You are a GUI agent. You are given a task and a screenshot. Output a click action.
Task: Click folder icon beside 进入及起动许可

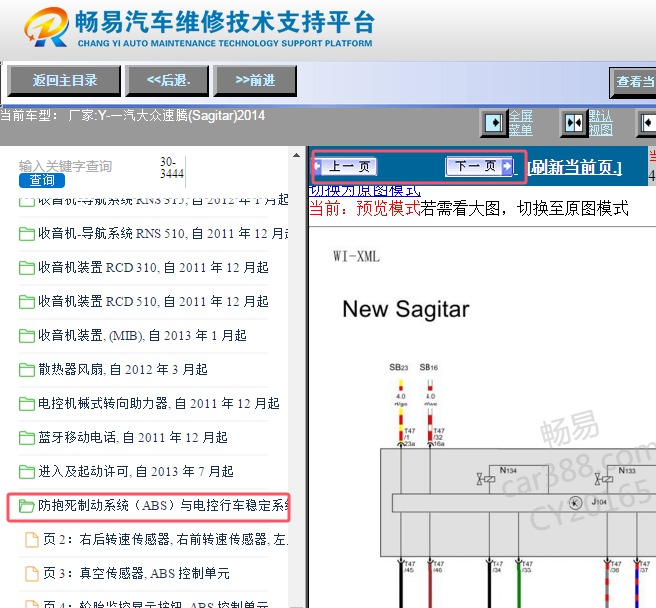coord(27,472)
